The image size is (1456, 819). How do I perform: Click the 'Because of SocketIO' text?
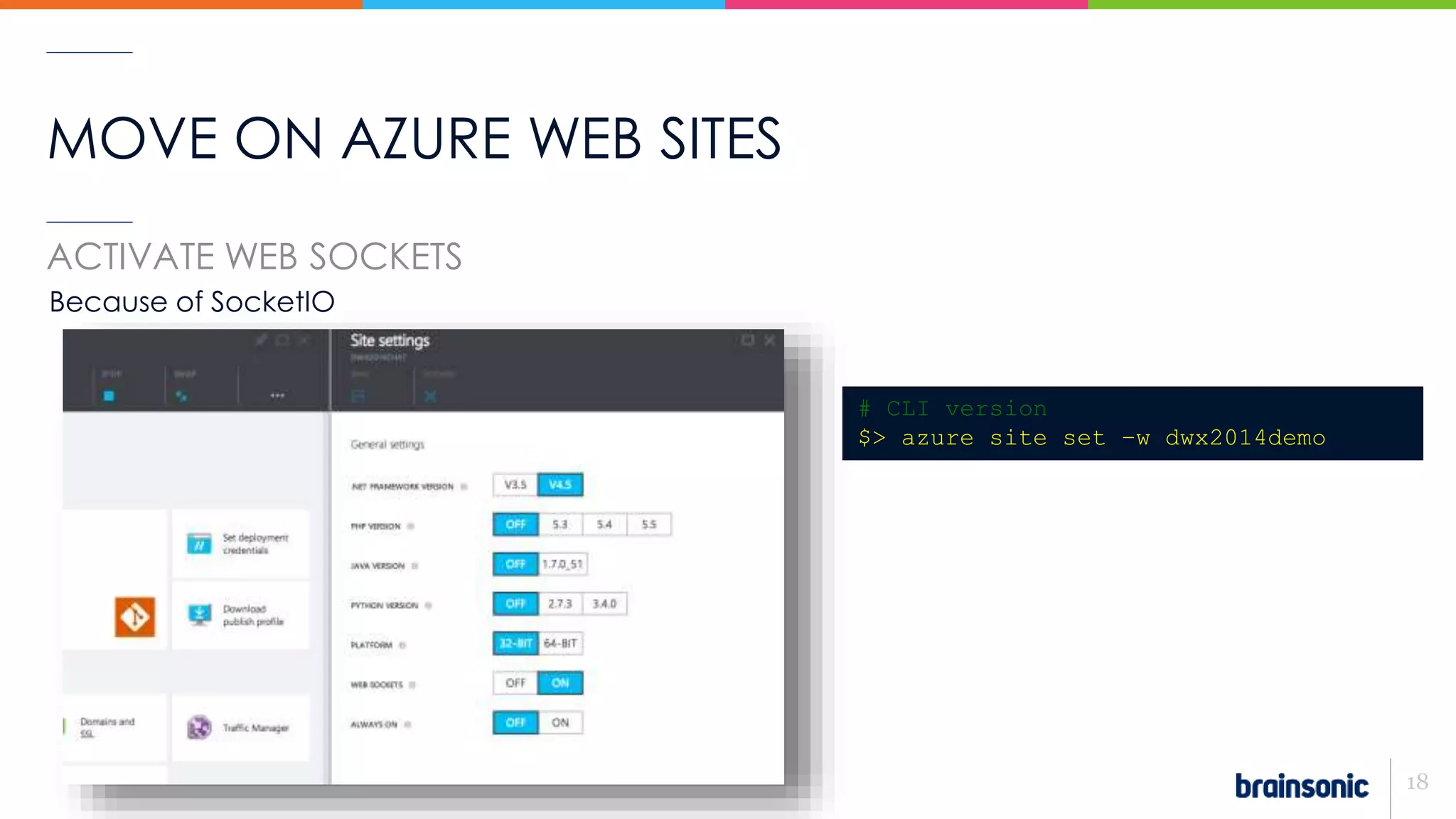[192, 302]
